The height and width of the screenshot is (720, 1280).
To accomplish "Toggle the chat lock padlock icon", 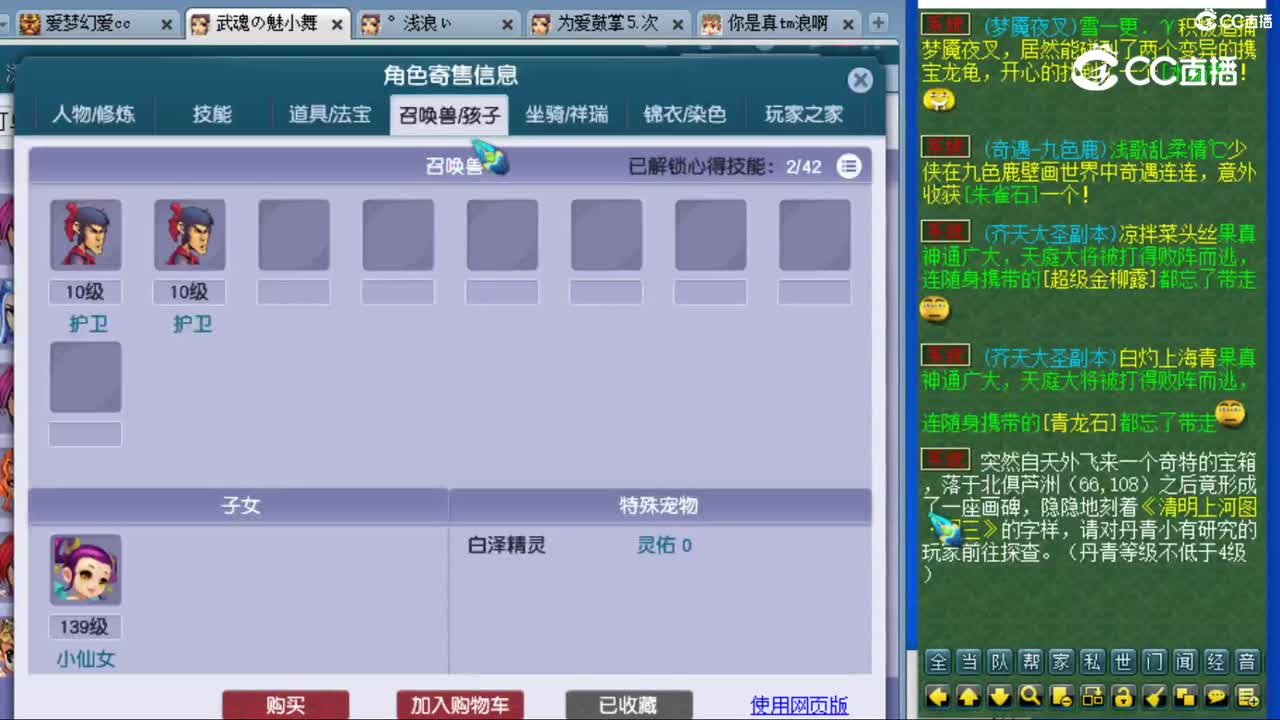I will (x=1123, y=696).
